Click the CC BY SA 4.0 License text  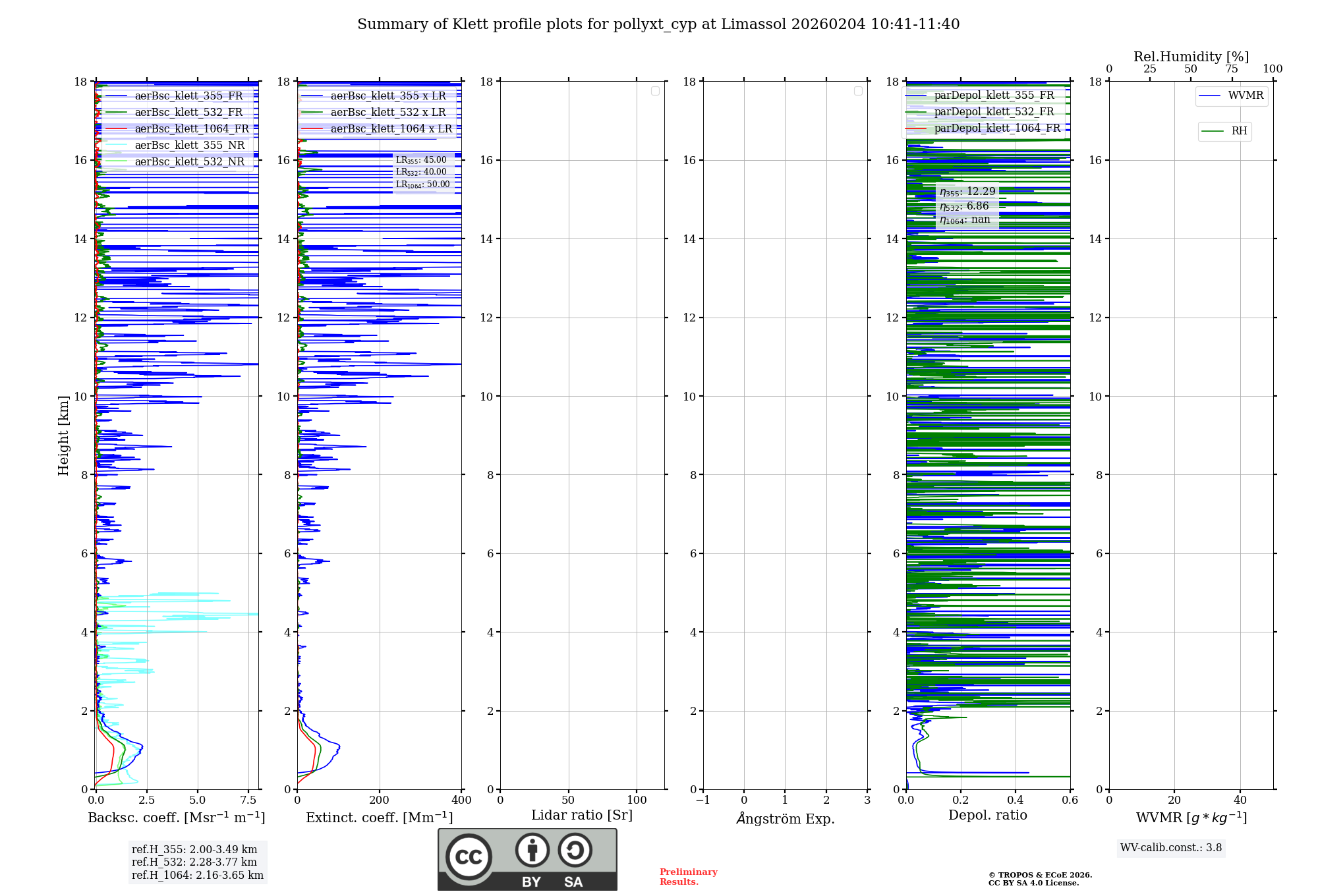pos(1033,883)
